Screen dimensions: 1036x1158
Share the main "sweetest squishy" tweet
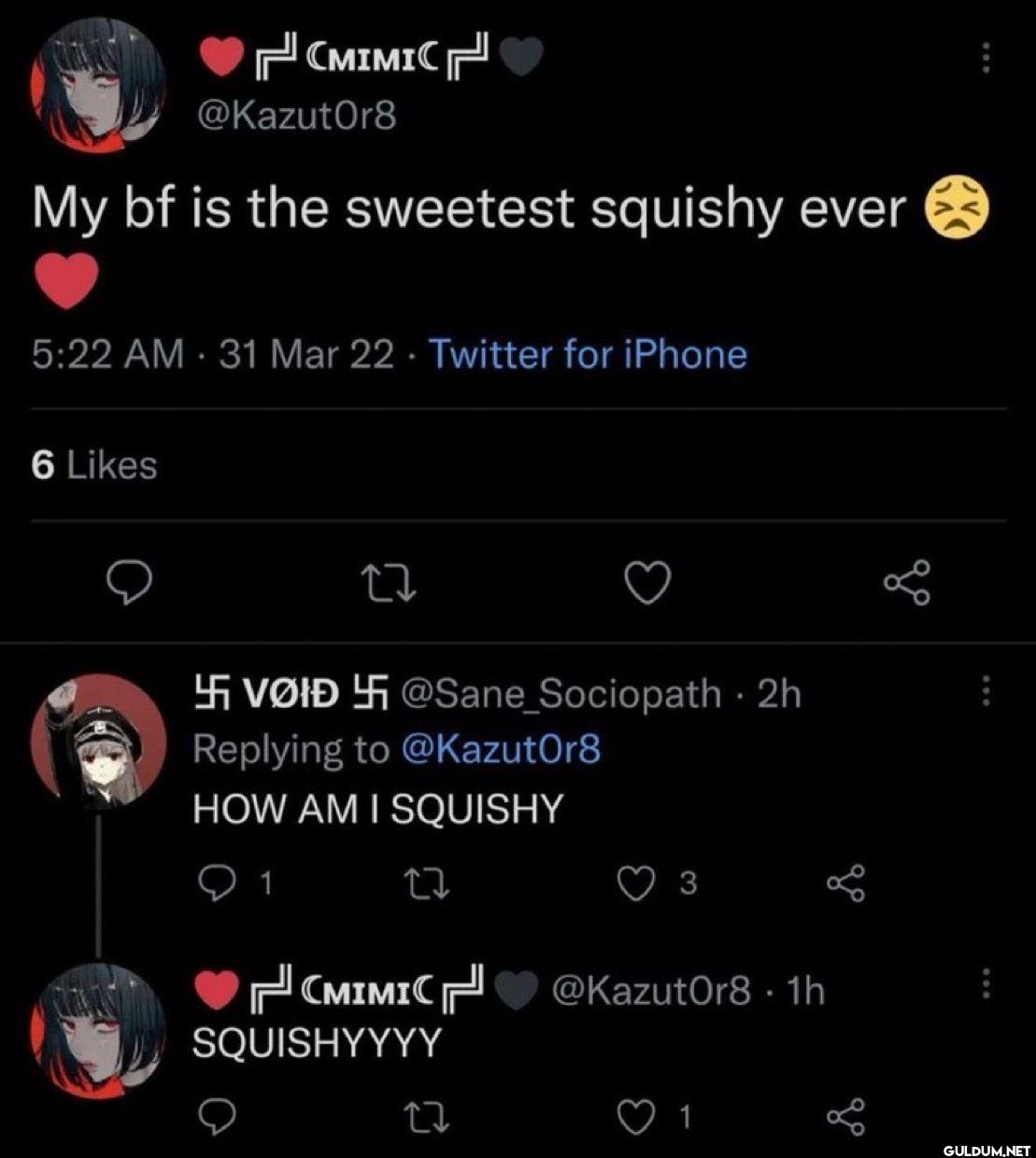tap(906, 583)
